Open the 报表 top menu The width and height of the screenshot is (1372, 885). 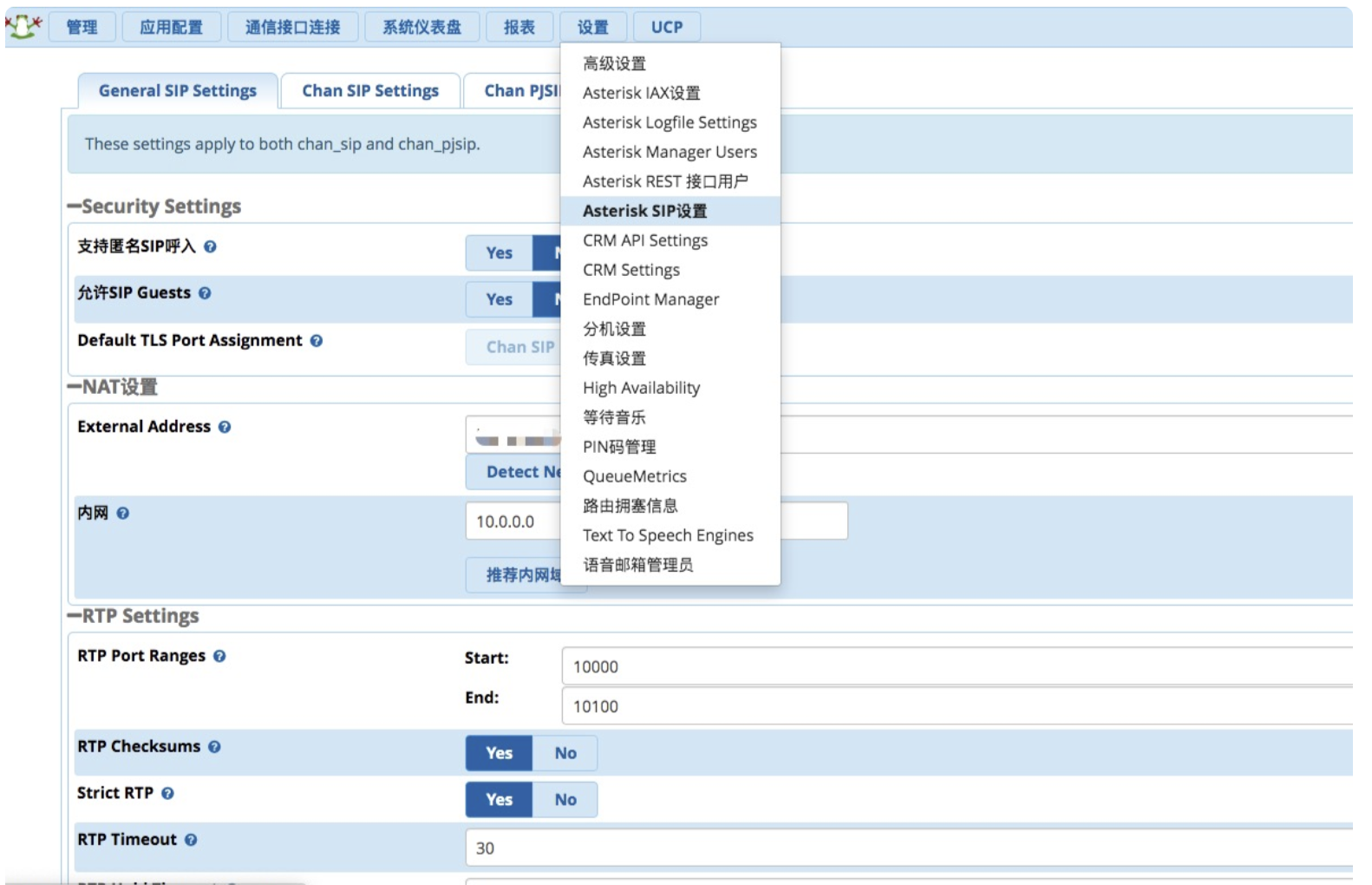coord(519,27)
